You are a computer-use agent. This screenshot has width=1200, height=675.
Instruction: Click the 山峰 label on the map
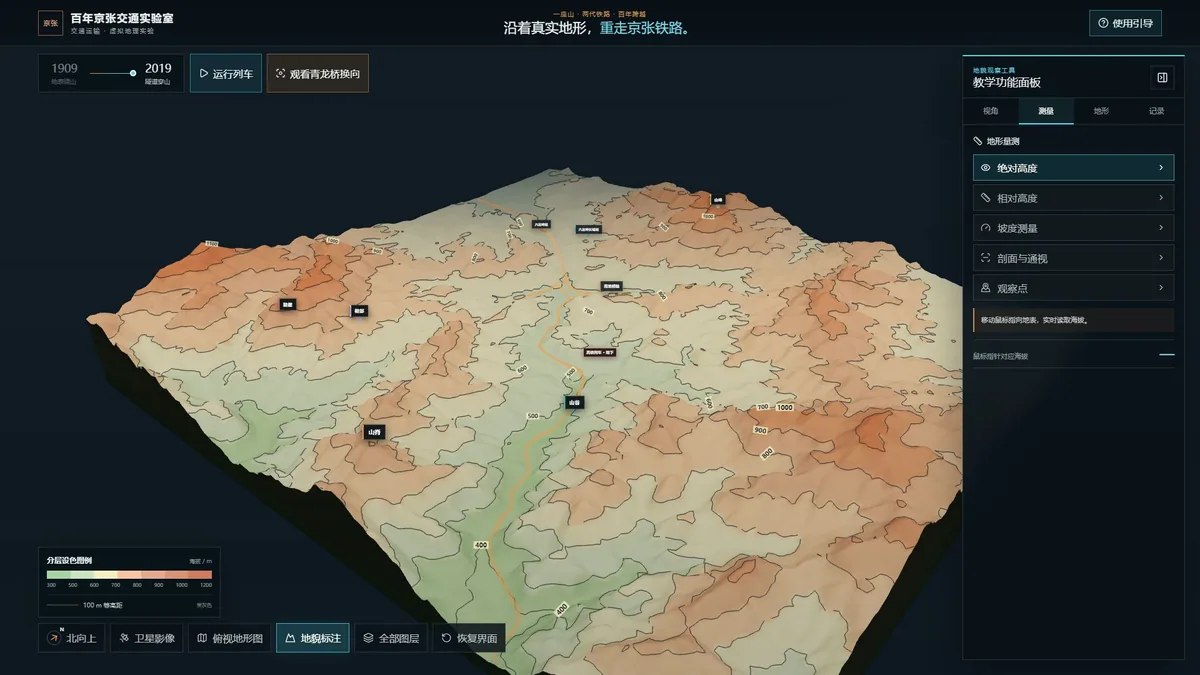(x=718, y=200)
